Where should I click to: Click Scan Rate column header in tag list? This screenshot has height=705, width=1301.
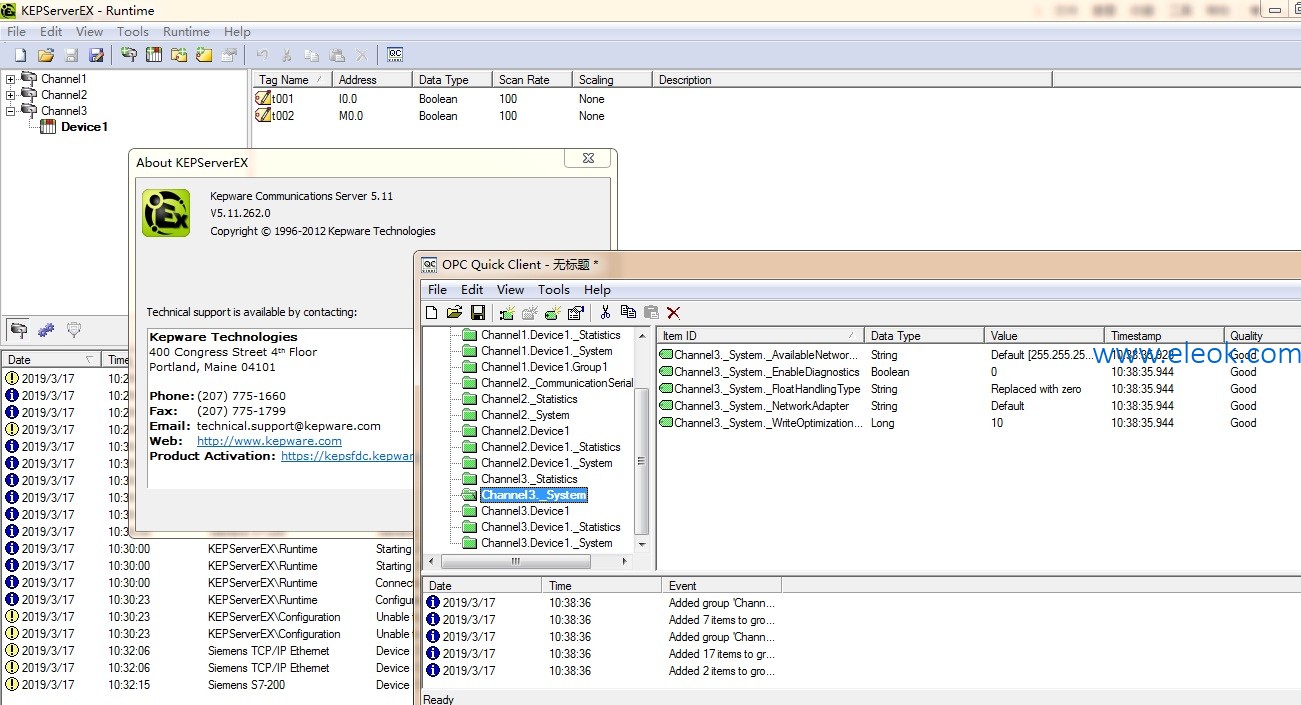pos(531,80)
